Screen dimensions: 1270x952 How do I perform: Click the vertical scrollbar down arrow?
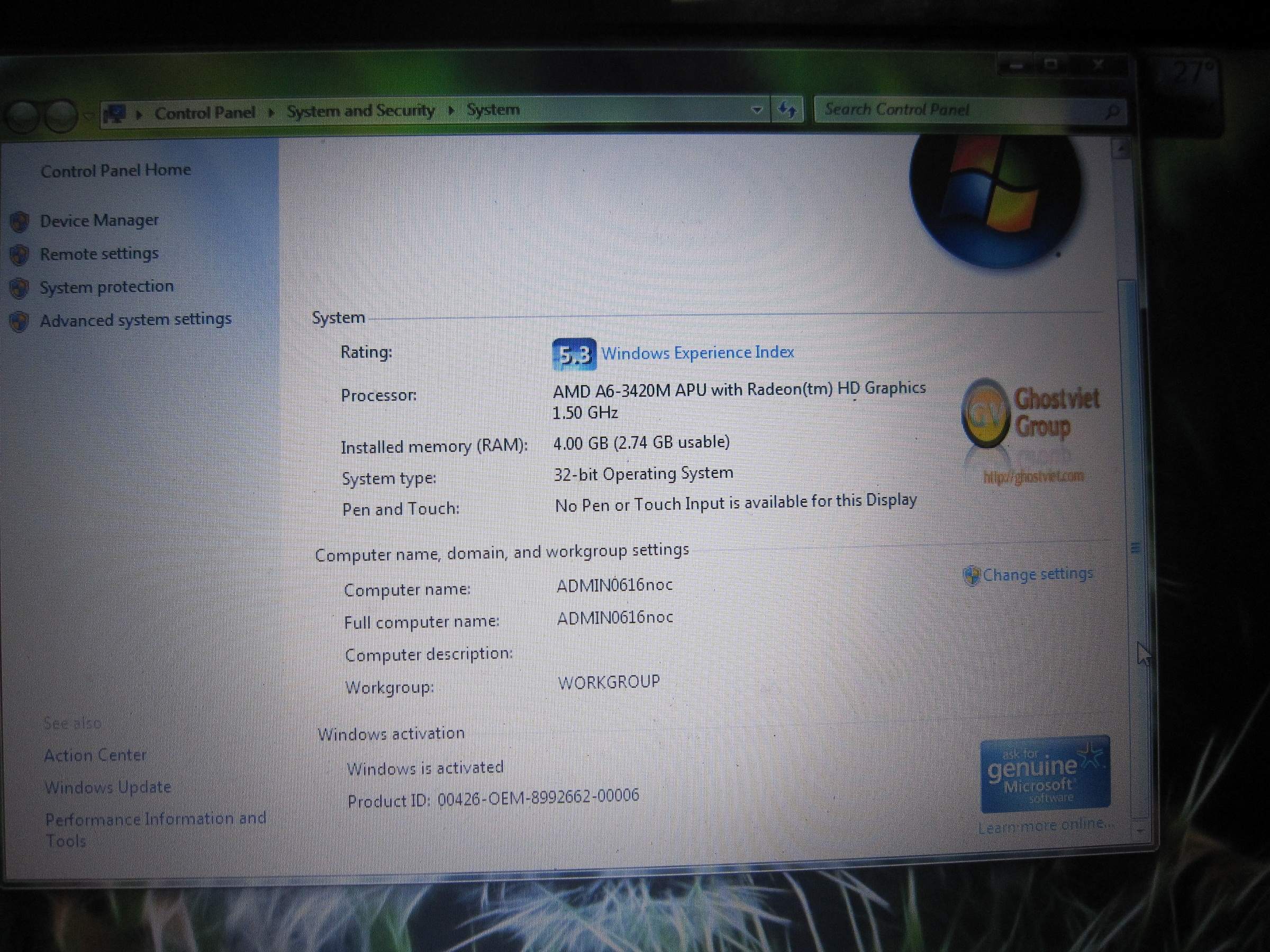point(1140,830)
